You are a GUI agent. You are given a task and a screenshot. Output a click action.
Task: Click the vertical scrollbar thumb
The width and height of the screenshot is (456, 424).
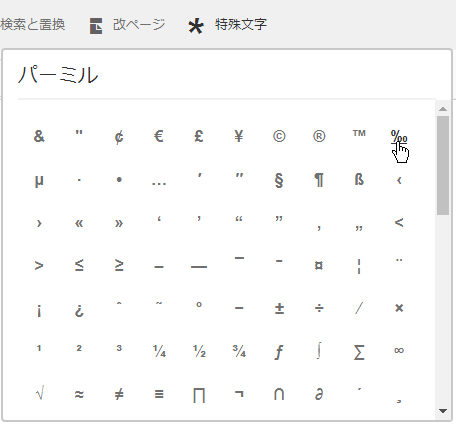pos(443,165)
